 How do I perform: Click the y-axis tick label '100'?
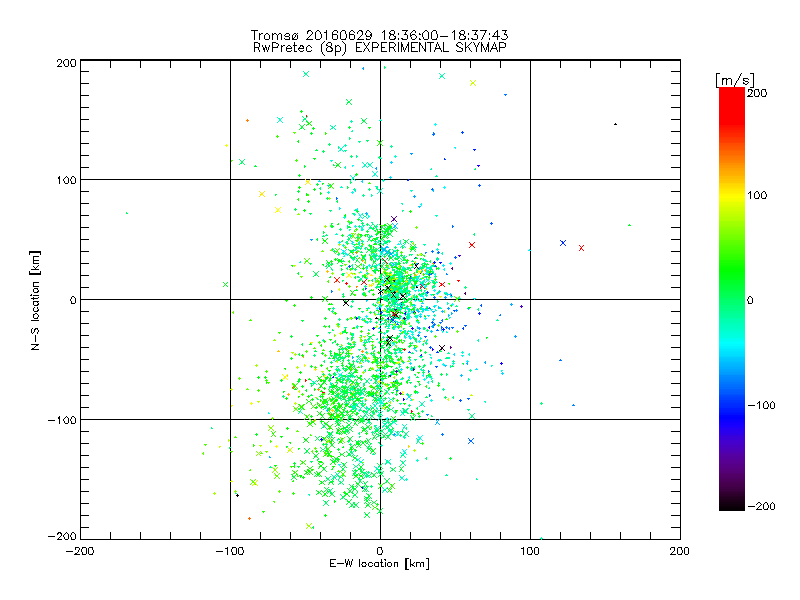(66, 180)
